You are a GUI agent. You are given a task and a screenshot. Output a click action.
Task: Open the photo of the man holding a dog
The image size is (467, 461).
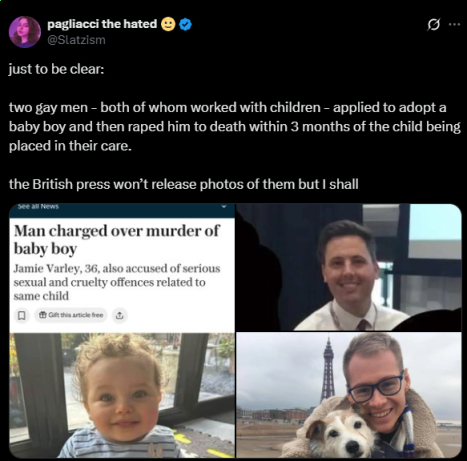(349, 395)
